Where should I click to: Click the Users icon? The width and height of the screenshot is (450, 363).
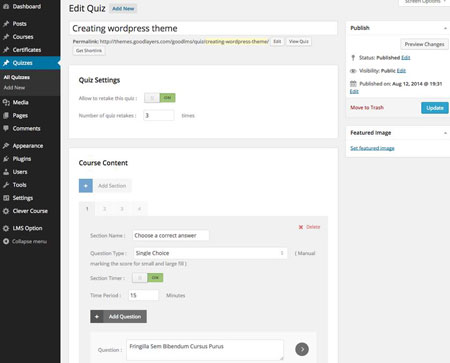point(6,172)
